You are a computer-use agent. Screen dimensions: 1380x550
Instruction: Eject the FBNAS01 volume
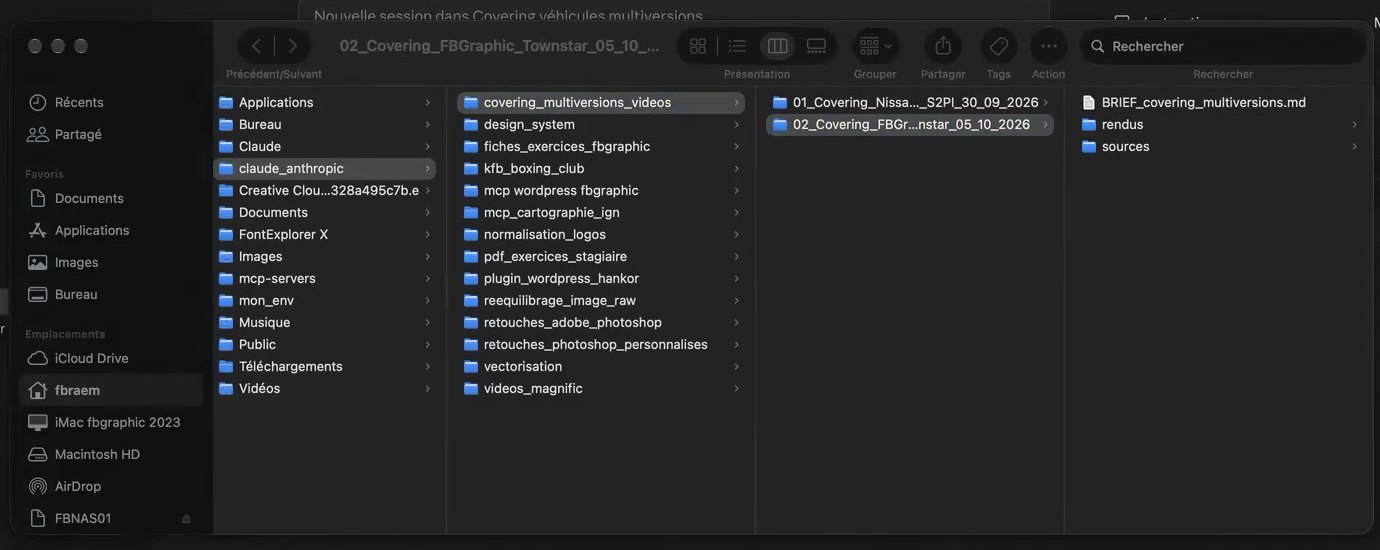[x=186, y=519]
